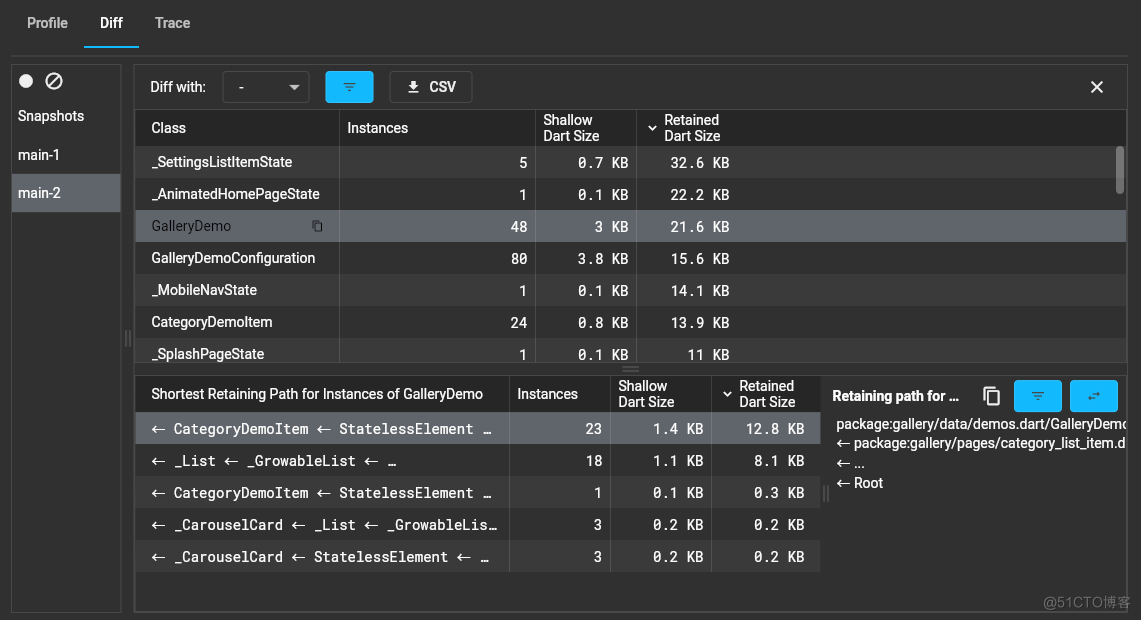The height and width of the screenshot is (620, 1141).
Task: Open the 'Diff with' dropdown
Action: pos(266,87)
